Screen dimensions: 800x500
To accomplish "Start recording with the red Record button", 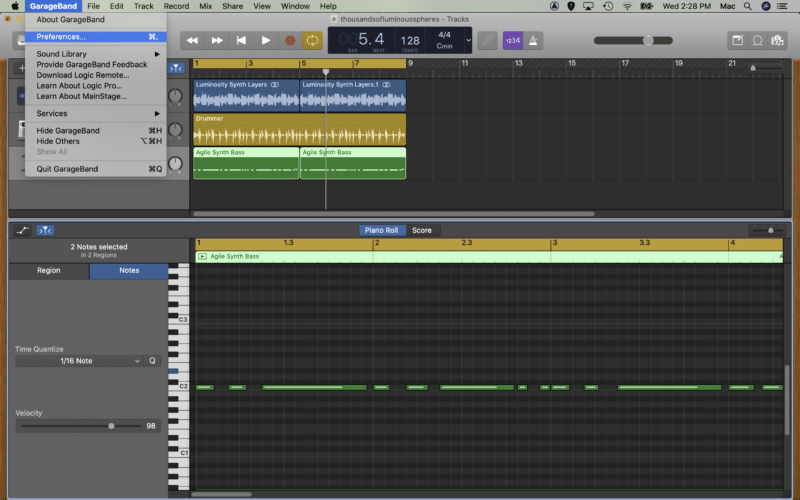I will point(290,40).
